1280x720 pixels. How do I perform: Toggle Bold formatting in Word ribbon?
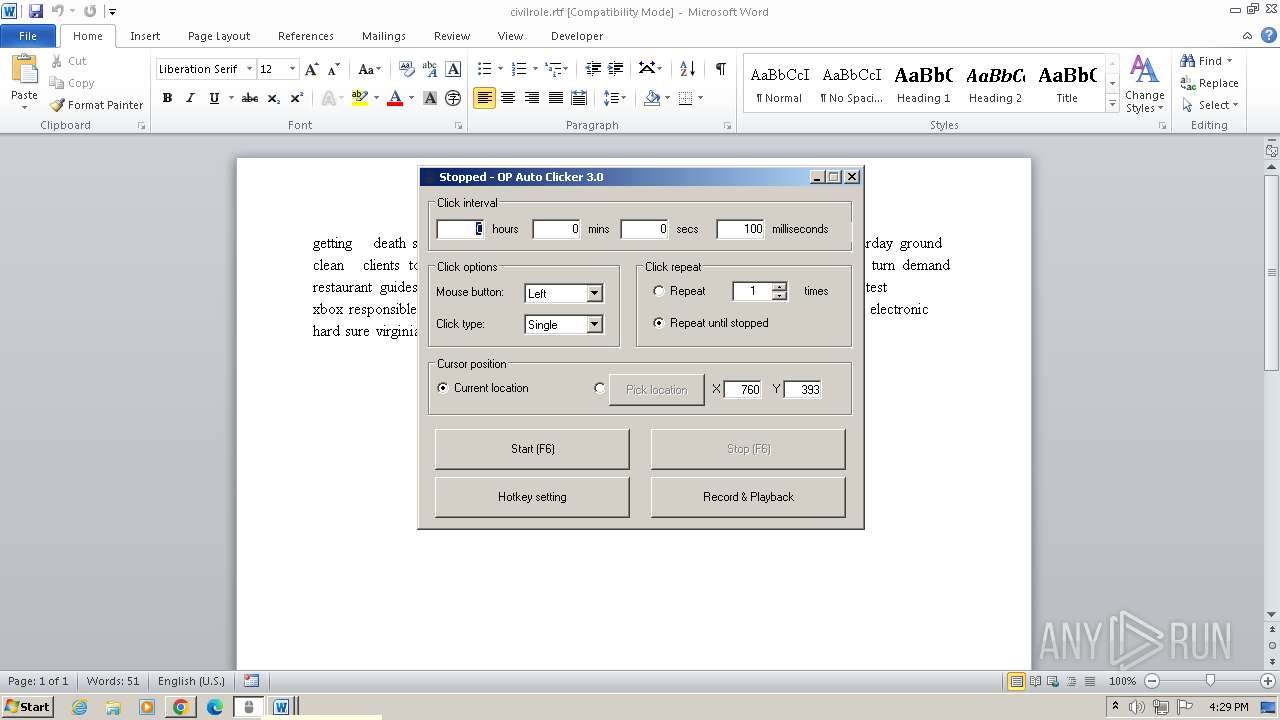pos(167,98)
